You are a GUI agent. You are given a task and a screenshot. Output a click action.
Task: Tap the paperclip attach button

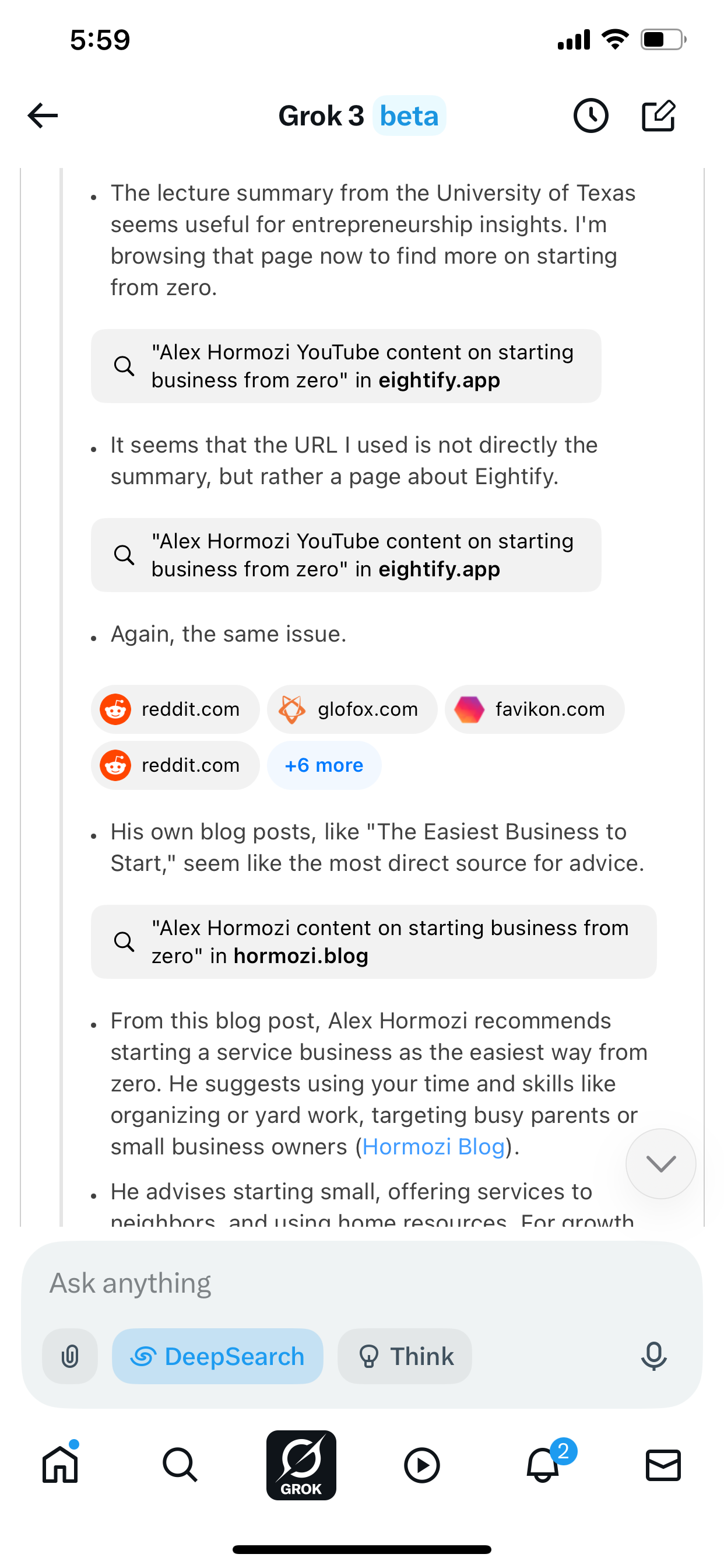[x=70, y=1356]
